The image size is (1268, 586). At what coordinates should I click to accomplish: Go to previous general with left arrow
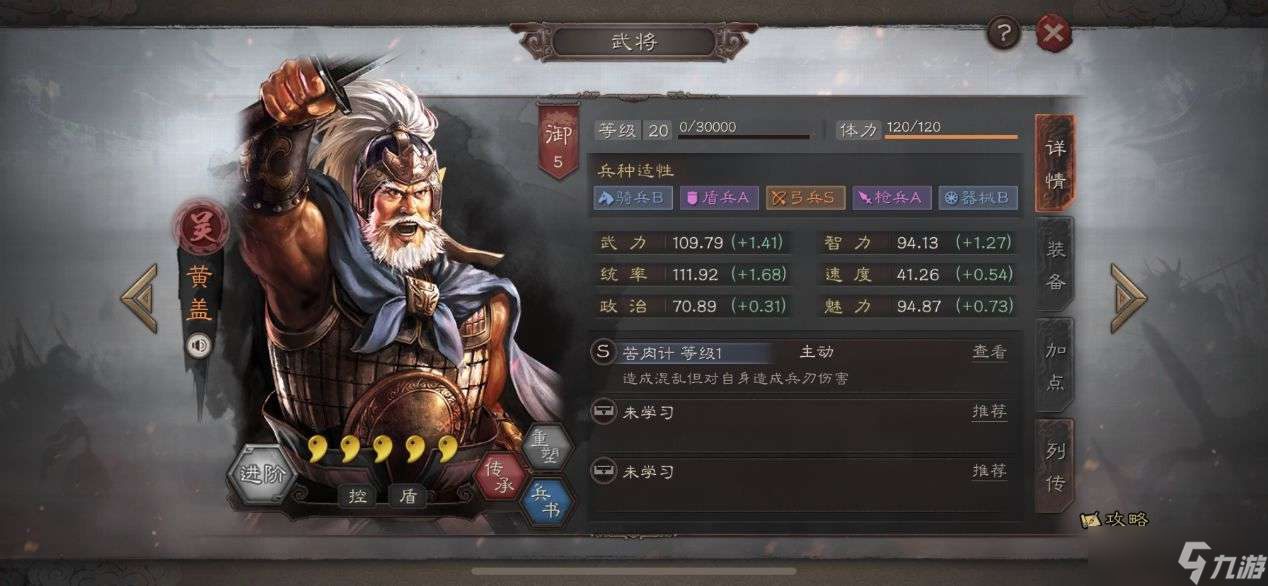(140, 297)
